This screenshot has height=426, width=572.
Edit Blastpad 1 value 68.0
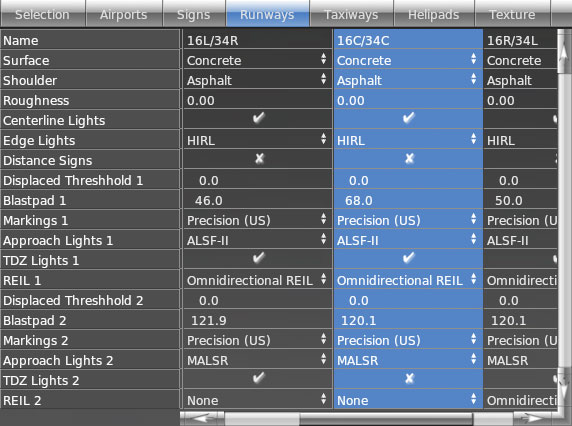(x=408, y=200)
